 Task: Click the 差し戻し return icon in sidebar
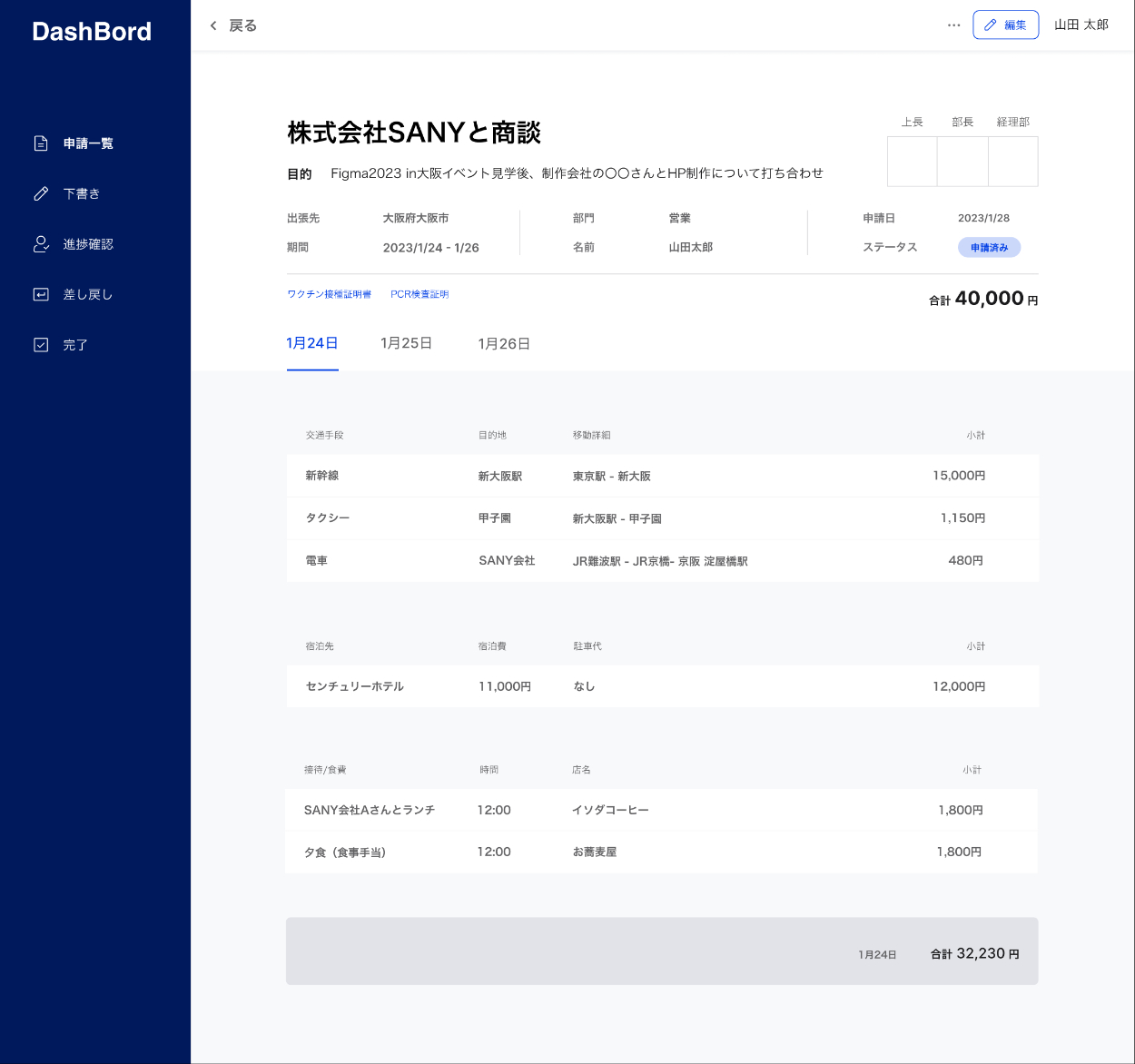click(x=41, y=294)
